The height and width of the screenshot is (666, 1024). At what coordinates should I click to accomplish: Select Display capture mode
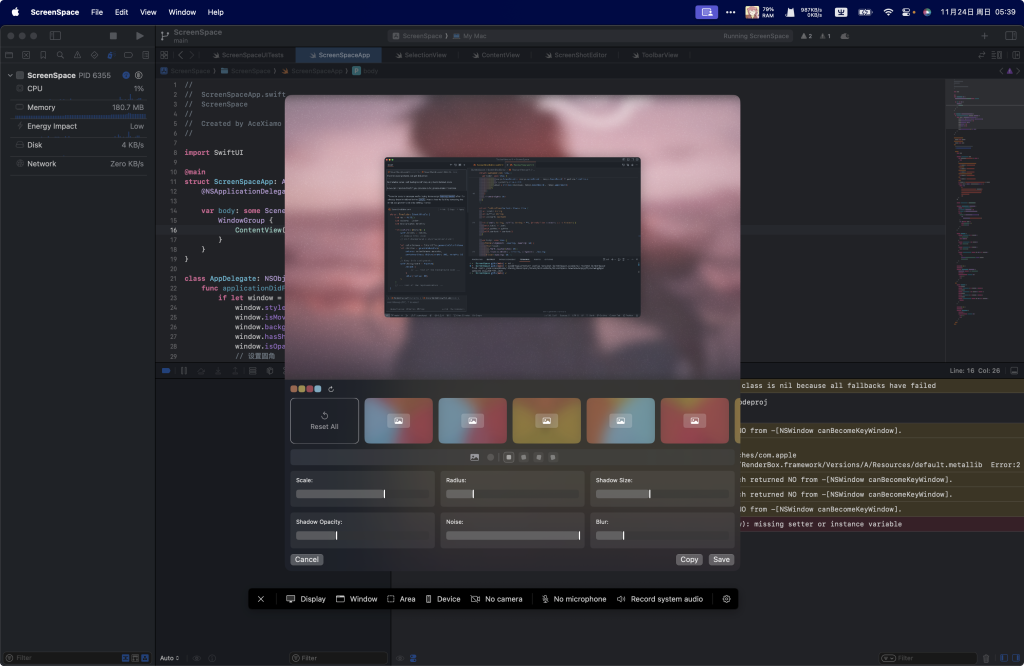click(306, 599)
